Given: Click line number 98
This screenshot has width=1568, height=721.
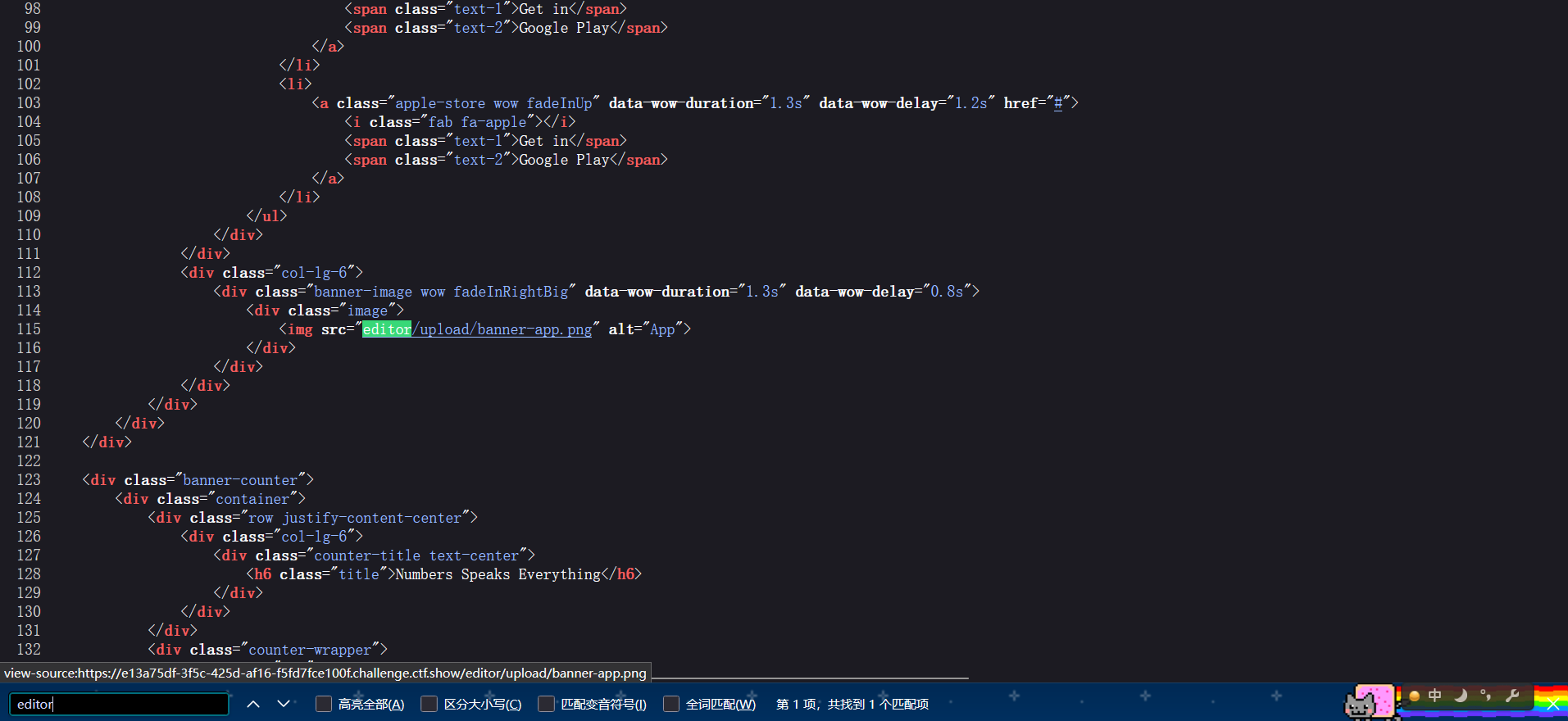Looking at the screenshot, I should pyautogui.click(x=33, y=9).
